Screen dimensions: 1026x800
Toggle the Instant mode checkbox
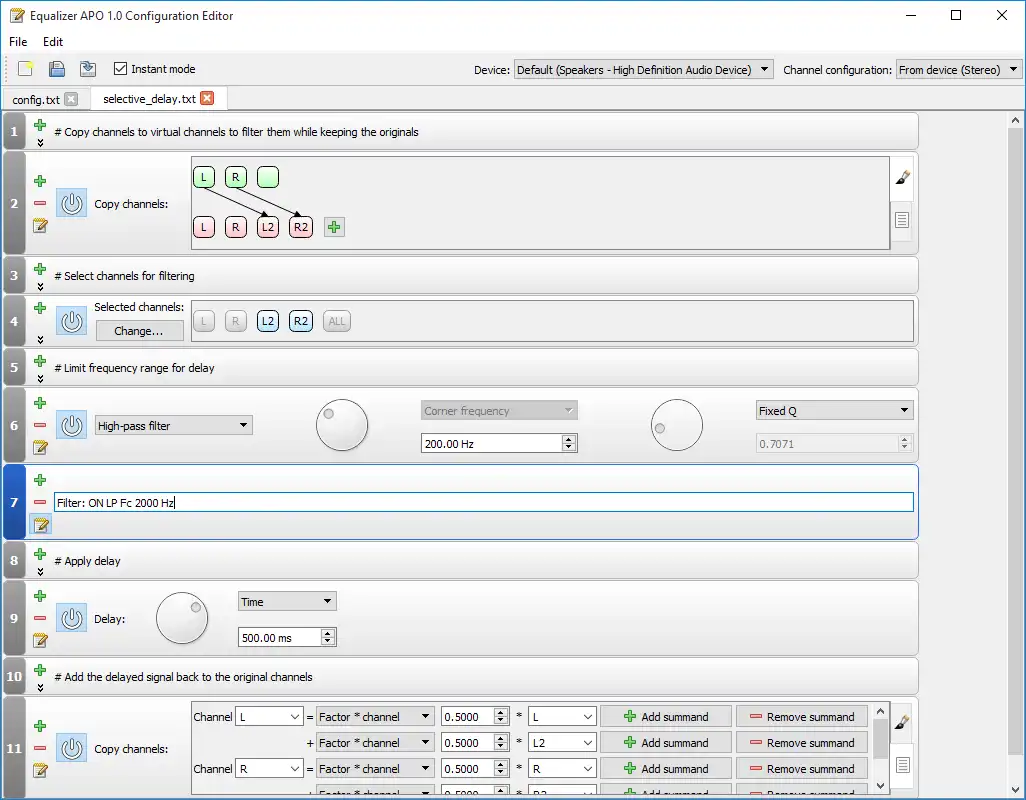pyautogui.click(x=121, y=69)
